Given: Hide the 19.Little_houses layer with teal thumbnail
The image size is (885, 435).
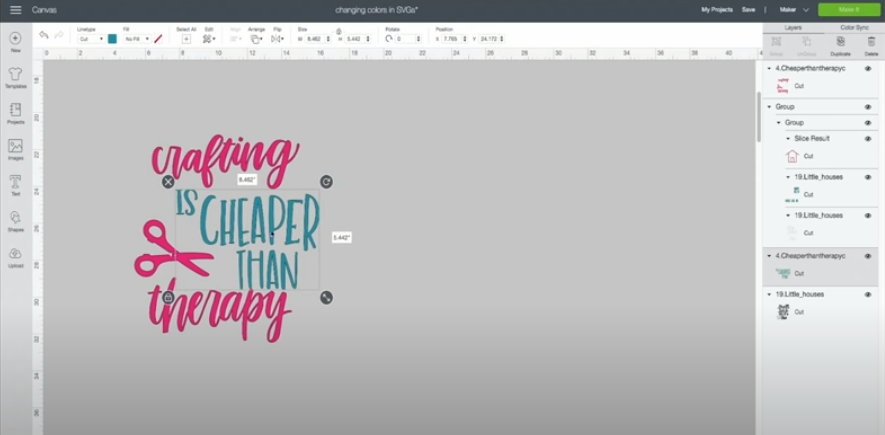Looking at the screenshot, I should [868, 177].
